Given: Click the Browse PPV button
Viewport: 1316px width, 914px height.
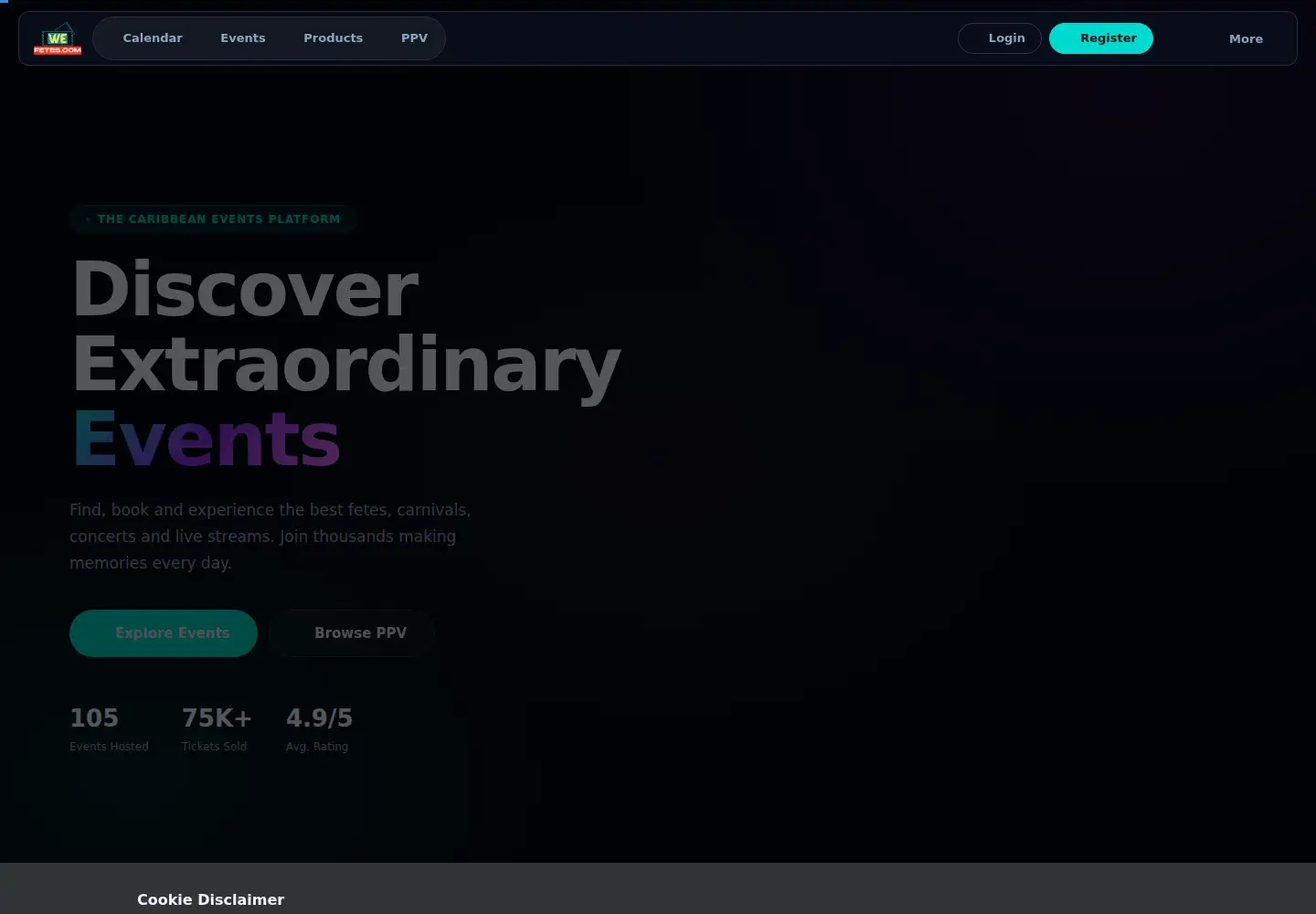Looking at the screenshot, I should pos(352,633).
